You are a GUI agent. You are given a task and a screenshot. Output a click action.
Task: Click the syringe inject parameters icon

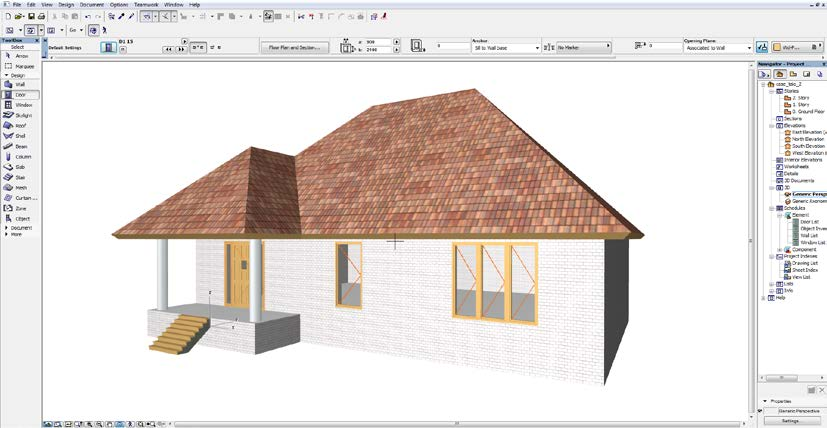[x=131, y=17]
